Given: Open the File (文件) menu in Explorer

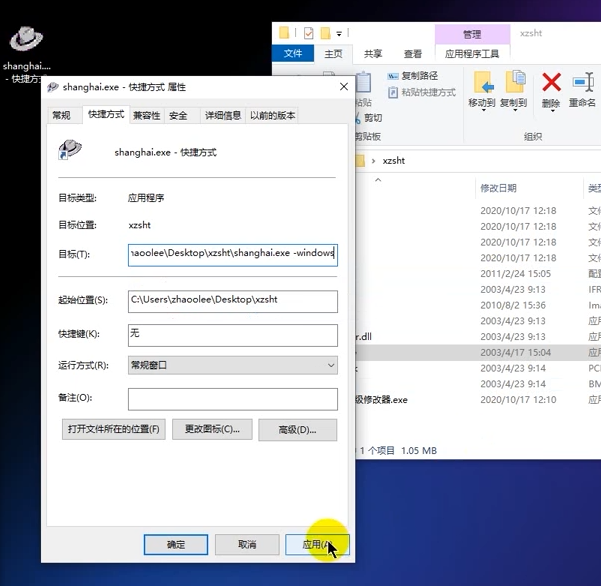Looking at the screenshot, I should (x=293, y=54).
